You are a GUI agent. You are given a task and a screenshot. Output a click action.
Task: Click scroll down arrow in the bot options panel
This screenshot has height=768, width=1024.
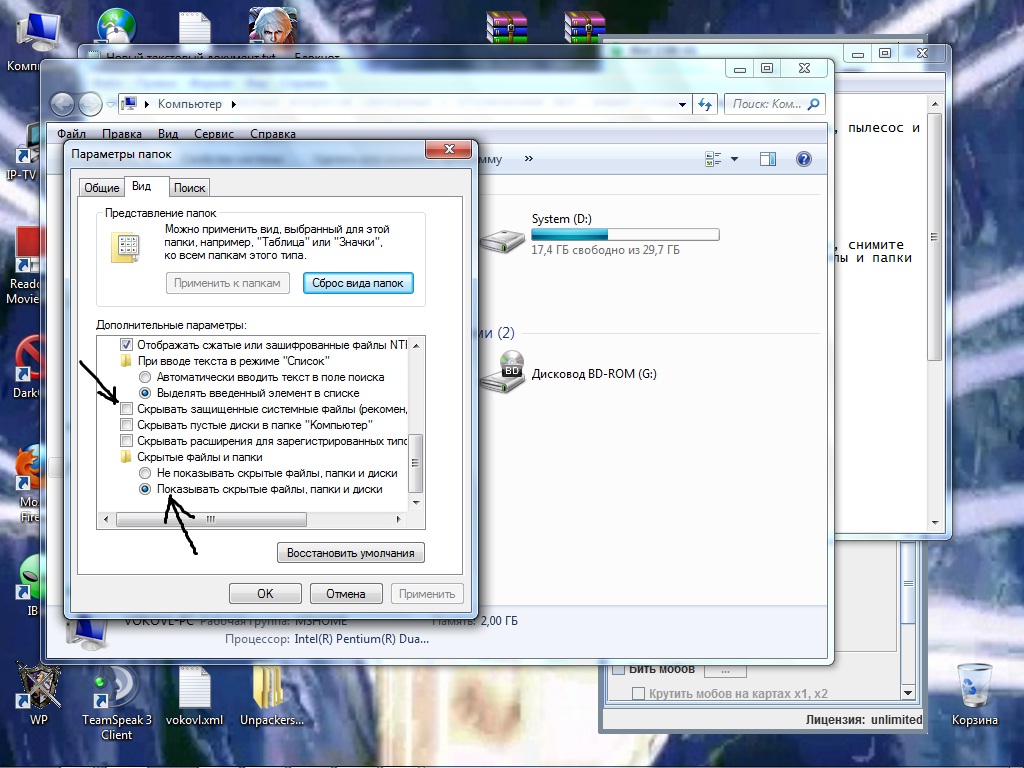[x=908, y=692]
